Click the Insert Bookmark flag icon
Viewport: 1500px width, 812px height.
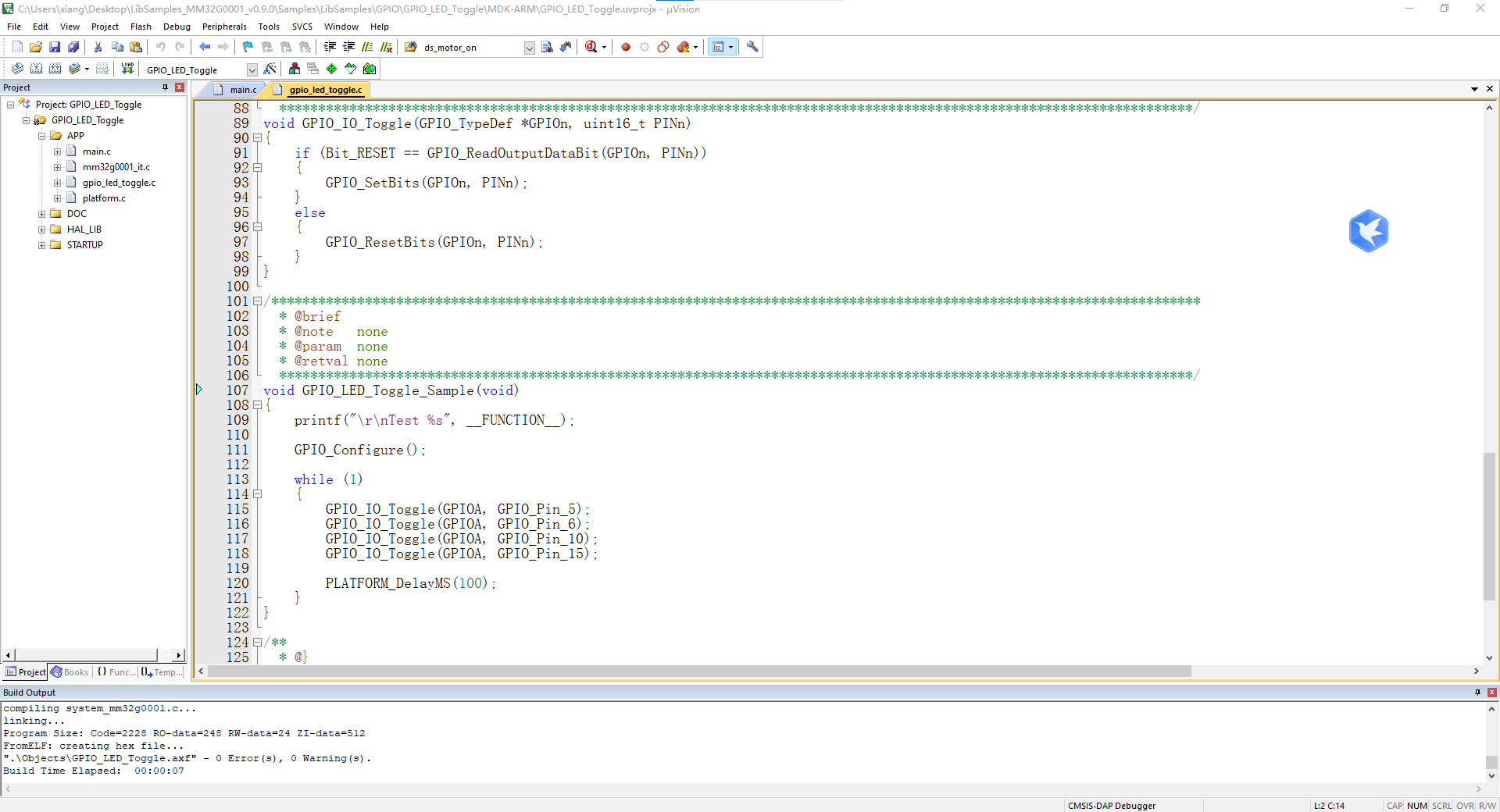[x=248, y=47]
